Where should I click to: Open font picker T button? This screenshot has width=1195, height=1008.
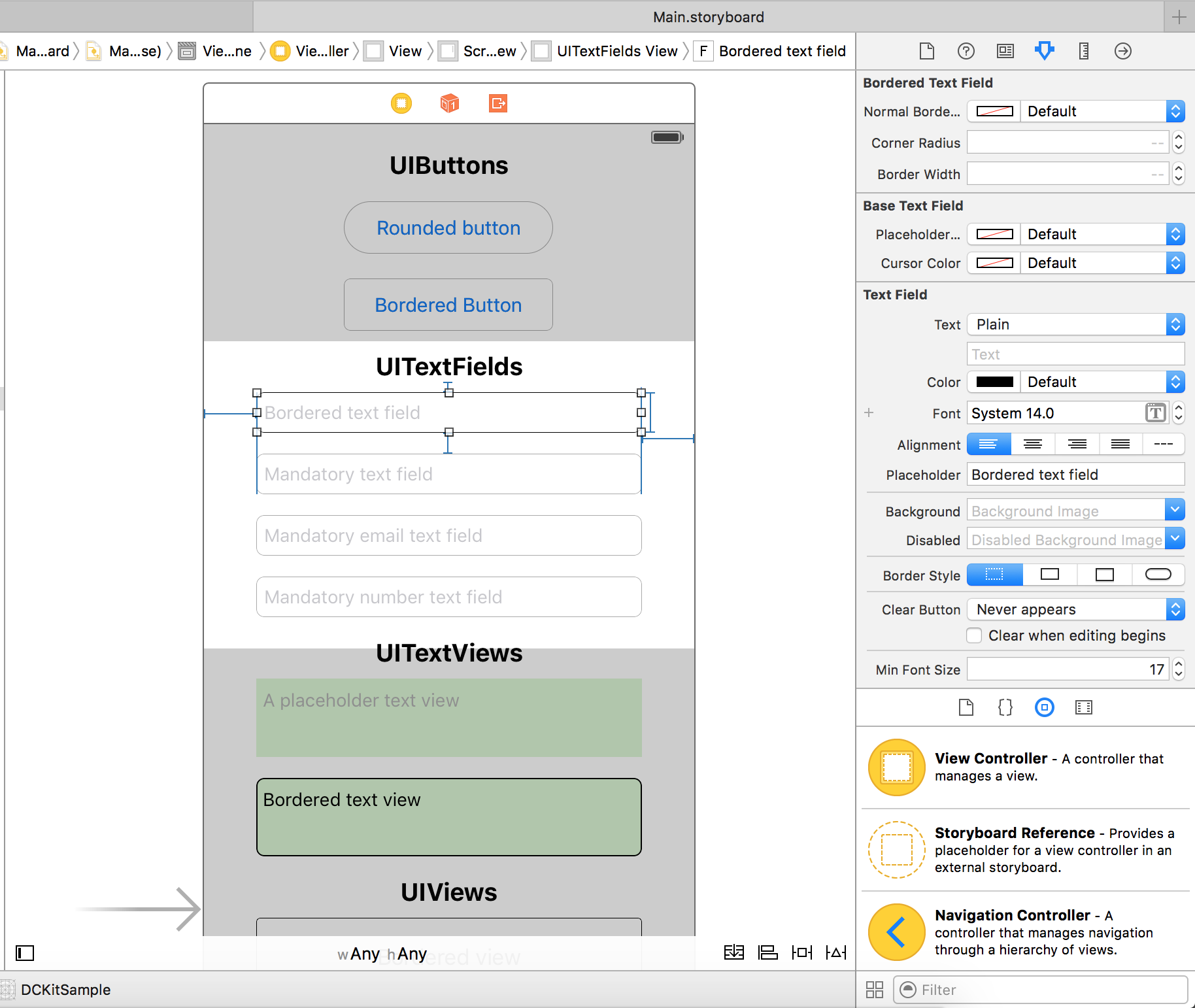click(x=1156, y=413)
